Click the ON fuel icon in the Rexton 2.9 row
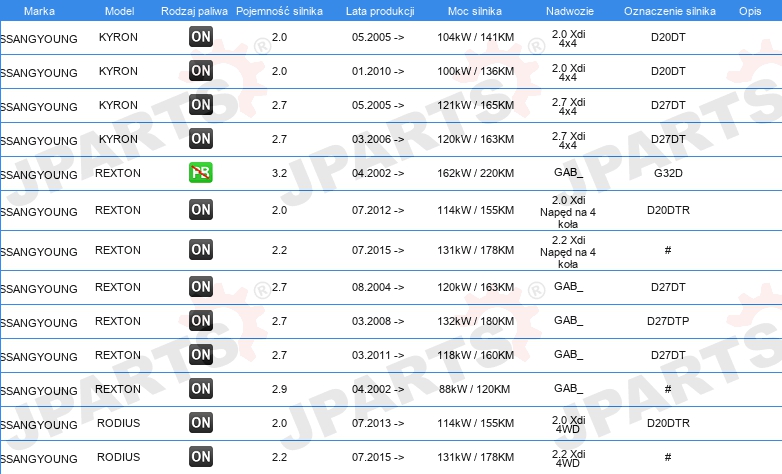Viewport: 782px width, 474px height. pos(201,389)
